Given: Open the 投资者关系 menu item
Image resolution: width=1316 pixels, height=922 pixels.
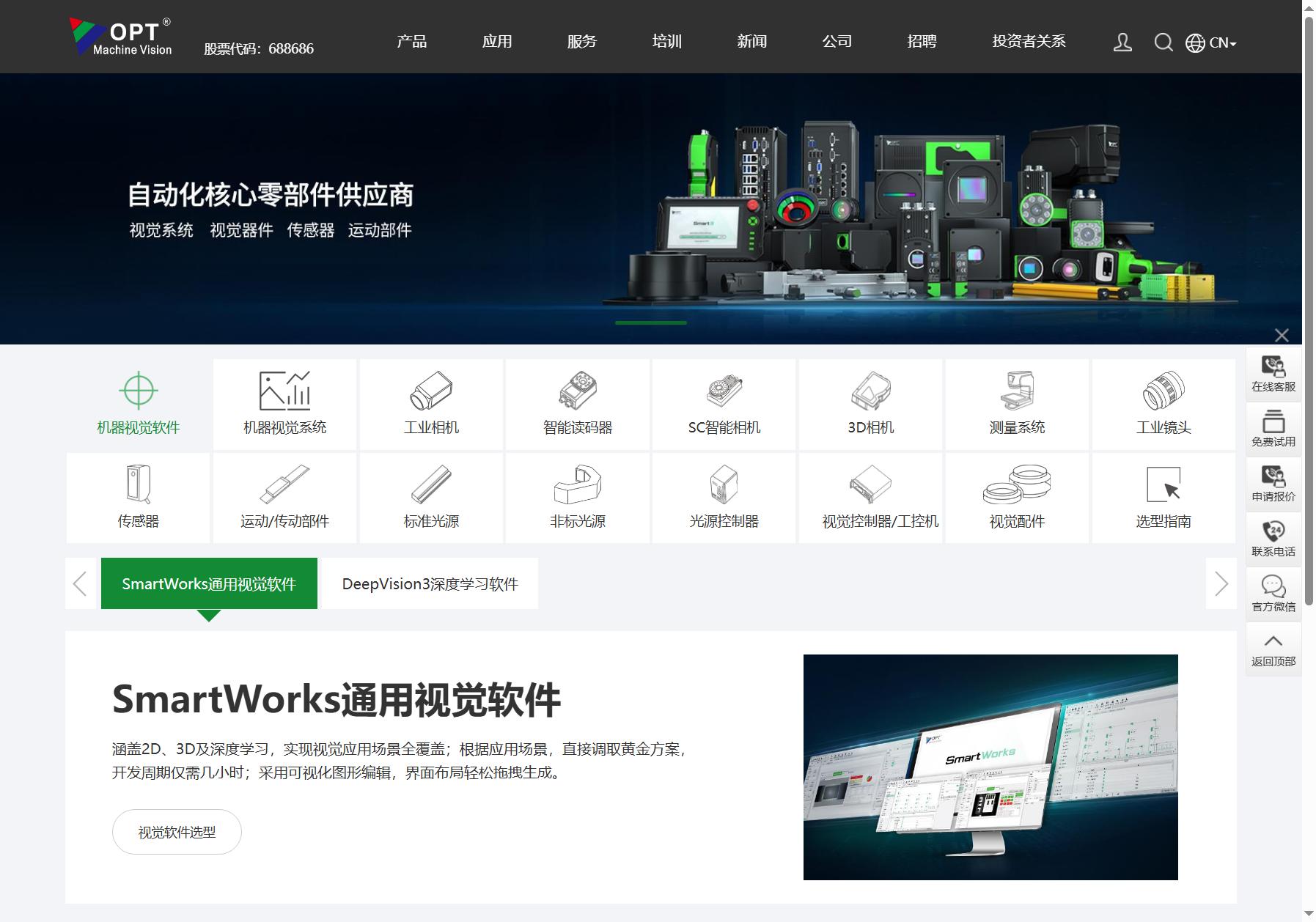Looking at the screenshot, I should point(1029,41).
